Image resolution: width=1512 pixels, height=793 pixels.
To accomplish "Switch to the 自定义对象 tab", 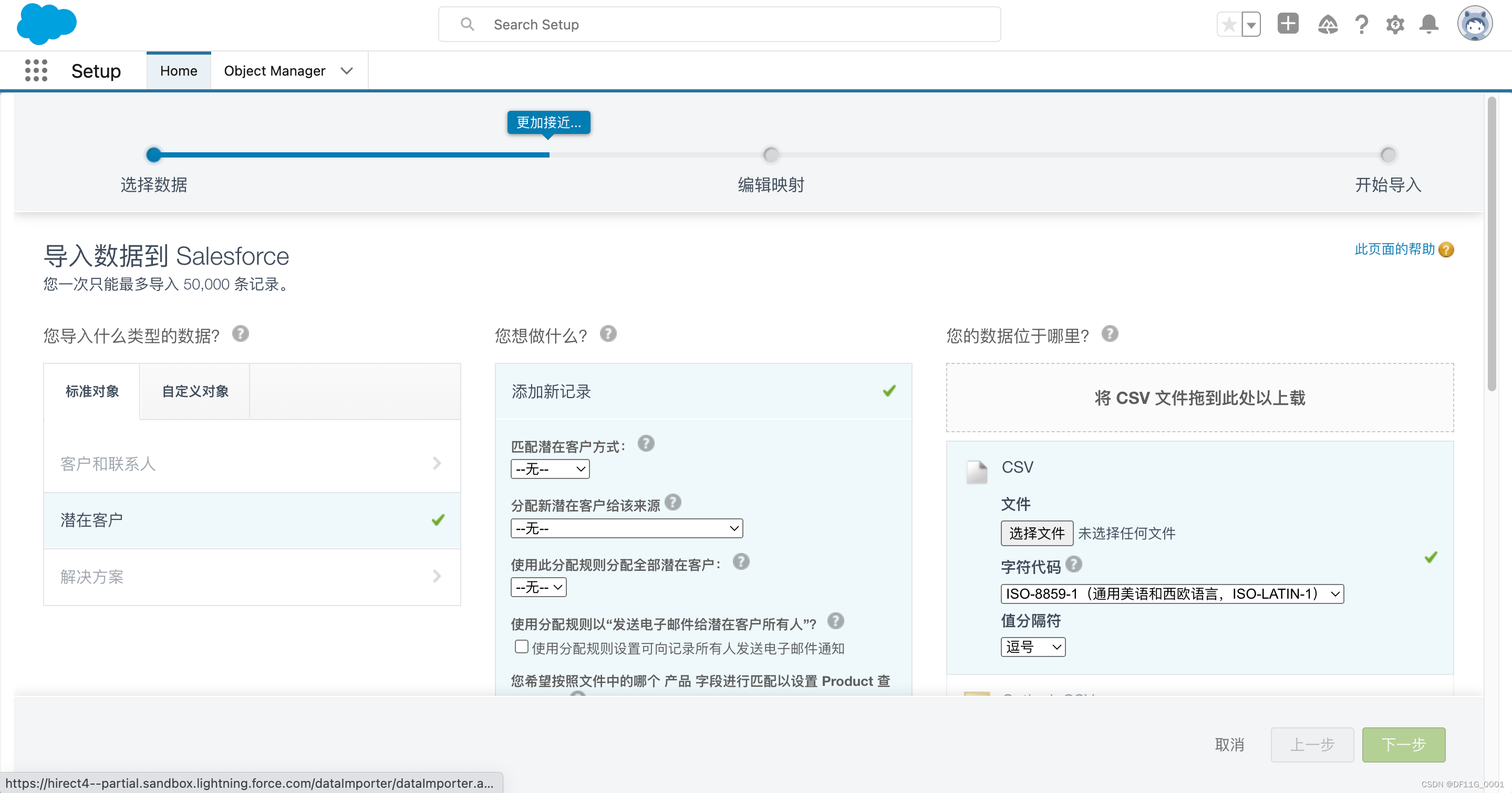I will 194,391.
